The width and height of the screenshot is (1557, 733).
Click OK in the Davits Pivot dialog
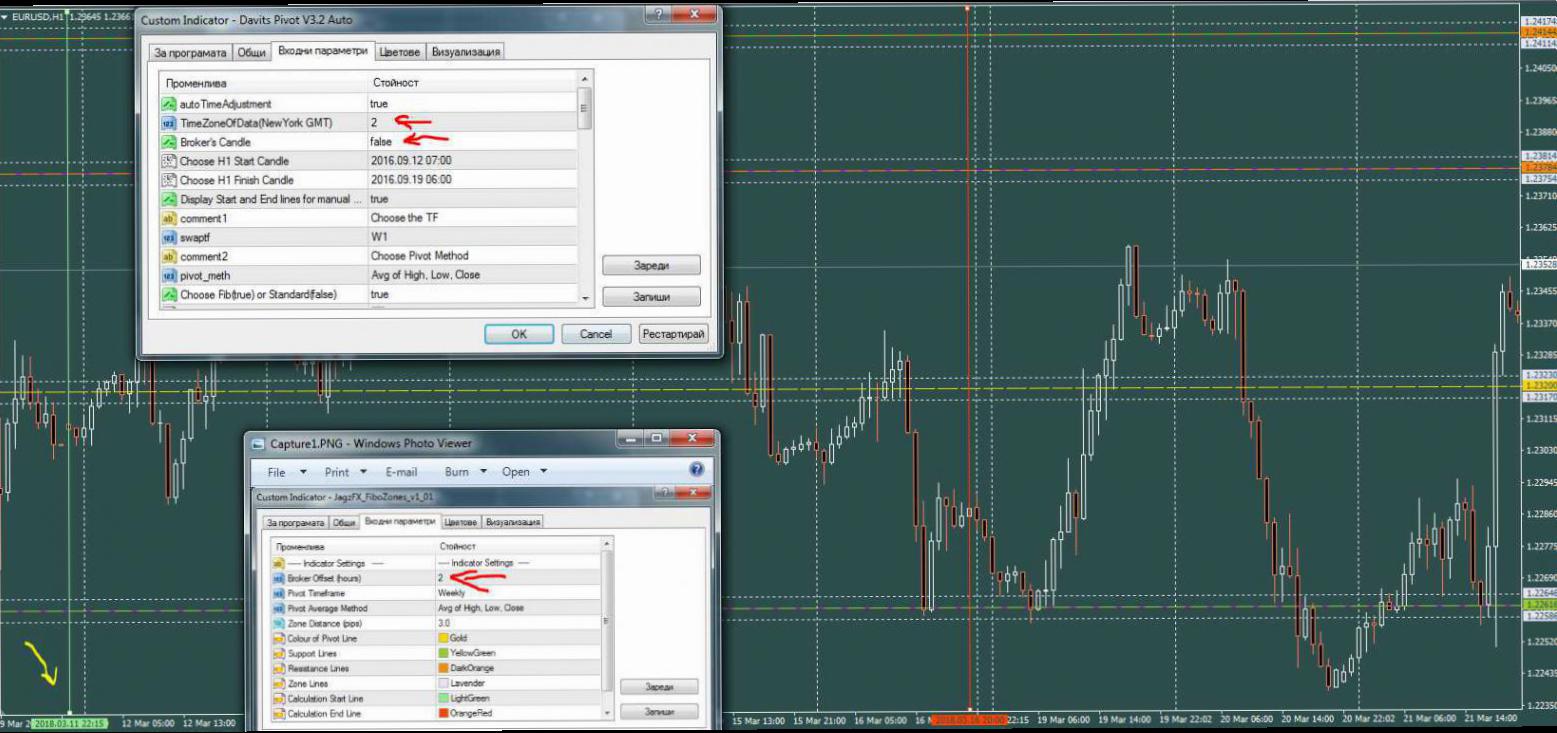pyautogui.click(x=518, y=334)
